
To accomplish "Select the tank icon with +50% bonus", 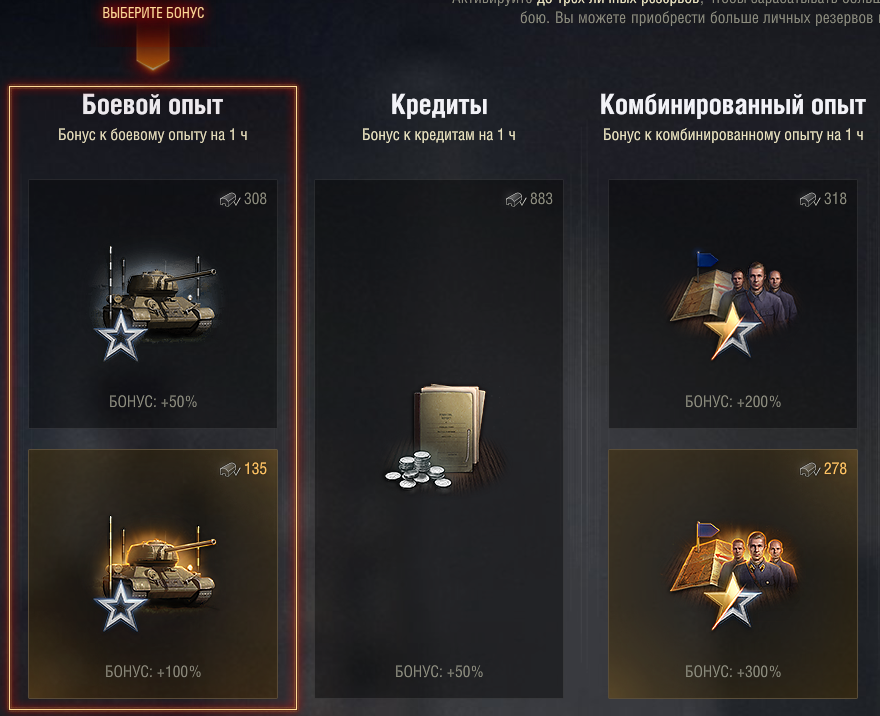I will point(156,303).
